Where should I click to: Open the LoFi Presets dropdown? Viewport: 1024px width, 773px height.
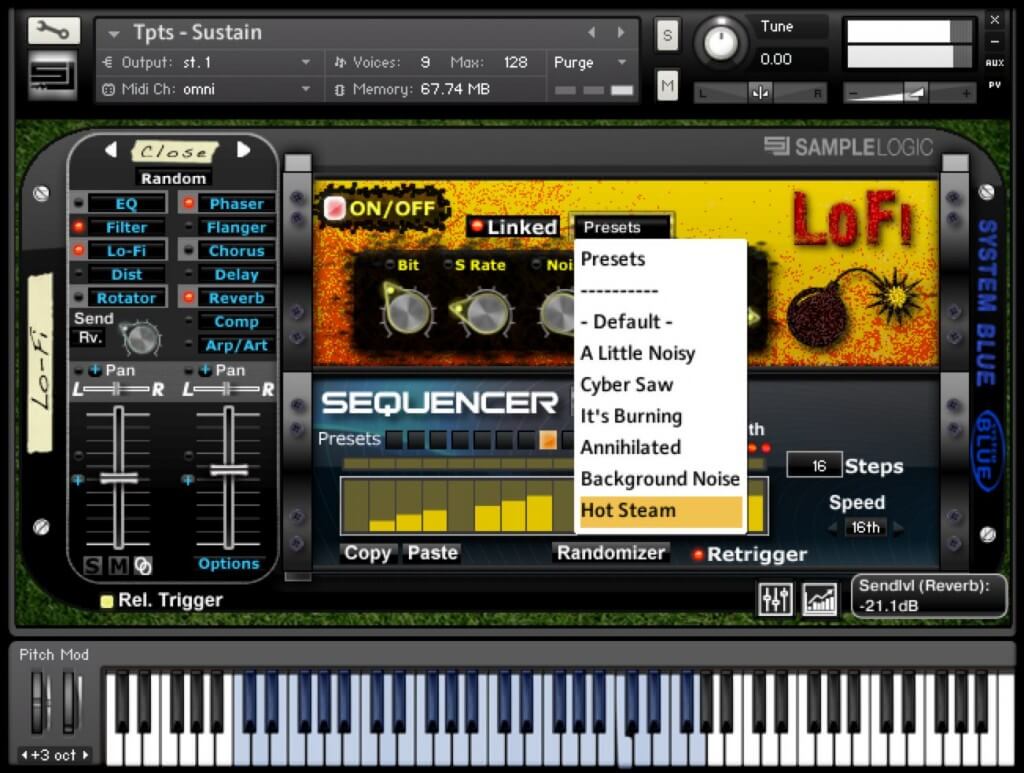(621, 227)
